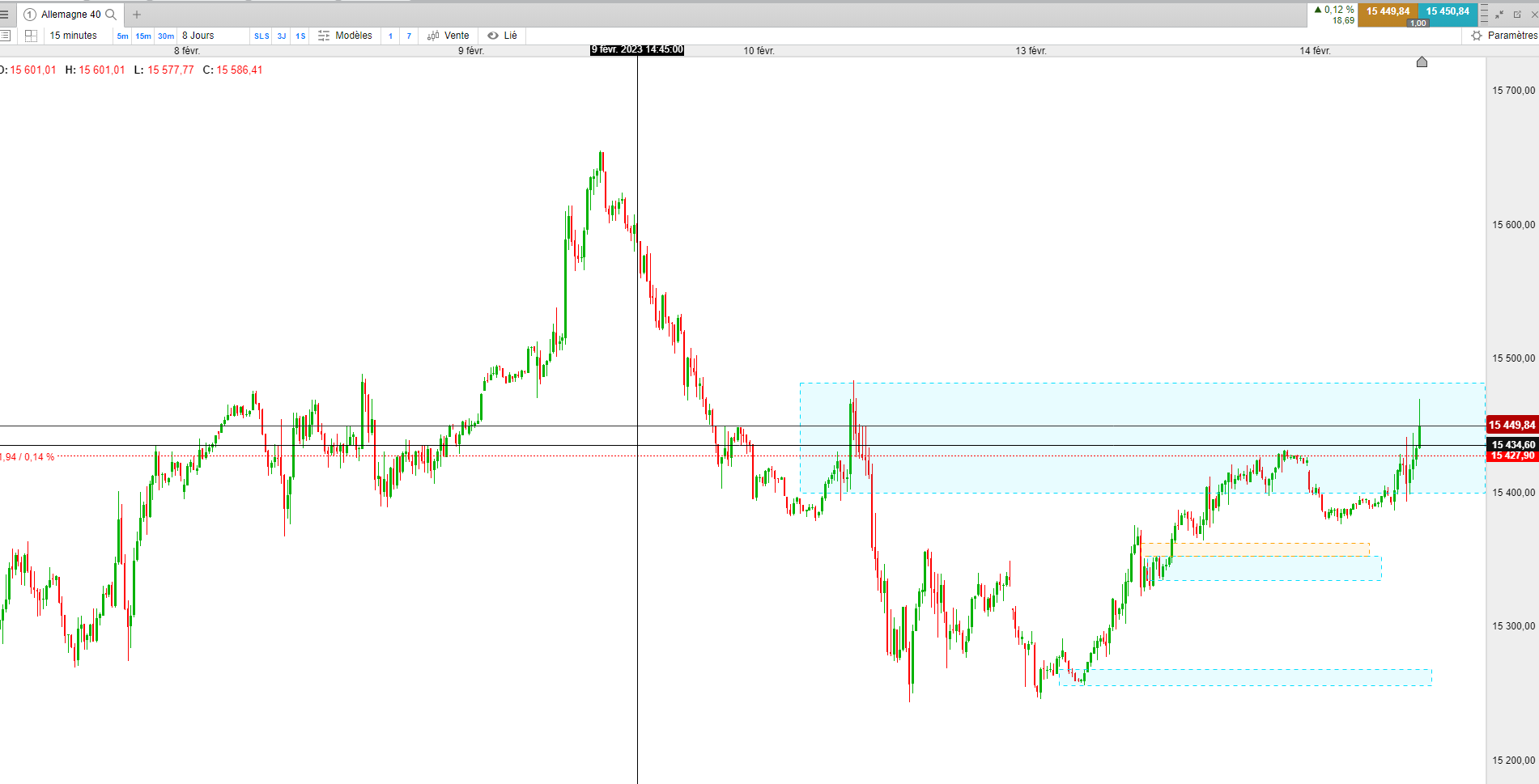The image size is (1539, 784).
Task: Click the orange sell price 15 449,84
Action: (x=1388, y=11)
